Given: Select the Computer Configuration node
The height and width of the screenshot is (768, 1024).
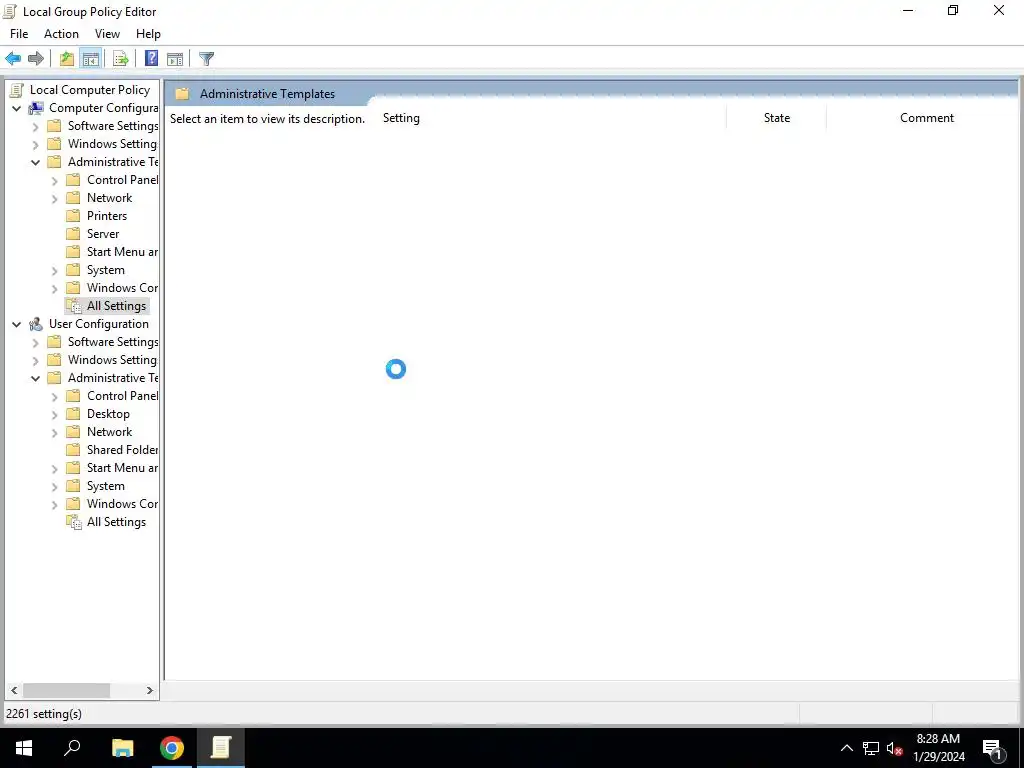Looking at the screenshot, I should [103, 108].
